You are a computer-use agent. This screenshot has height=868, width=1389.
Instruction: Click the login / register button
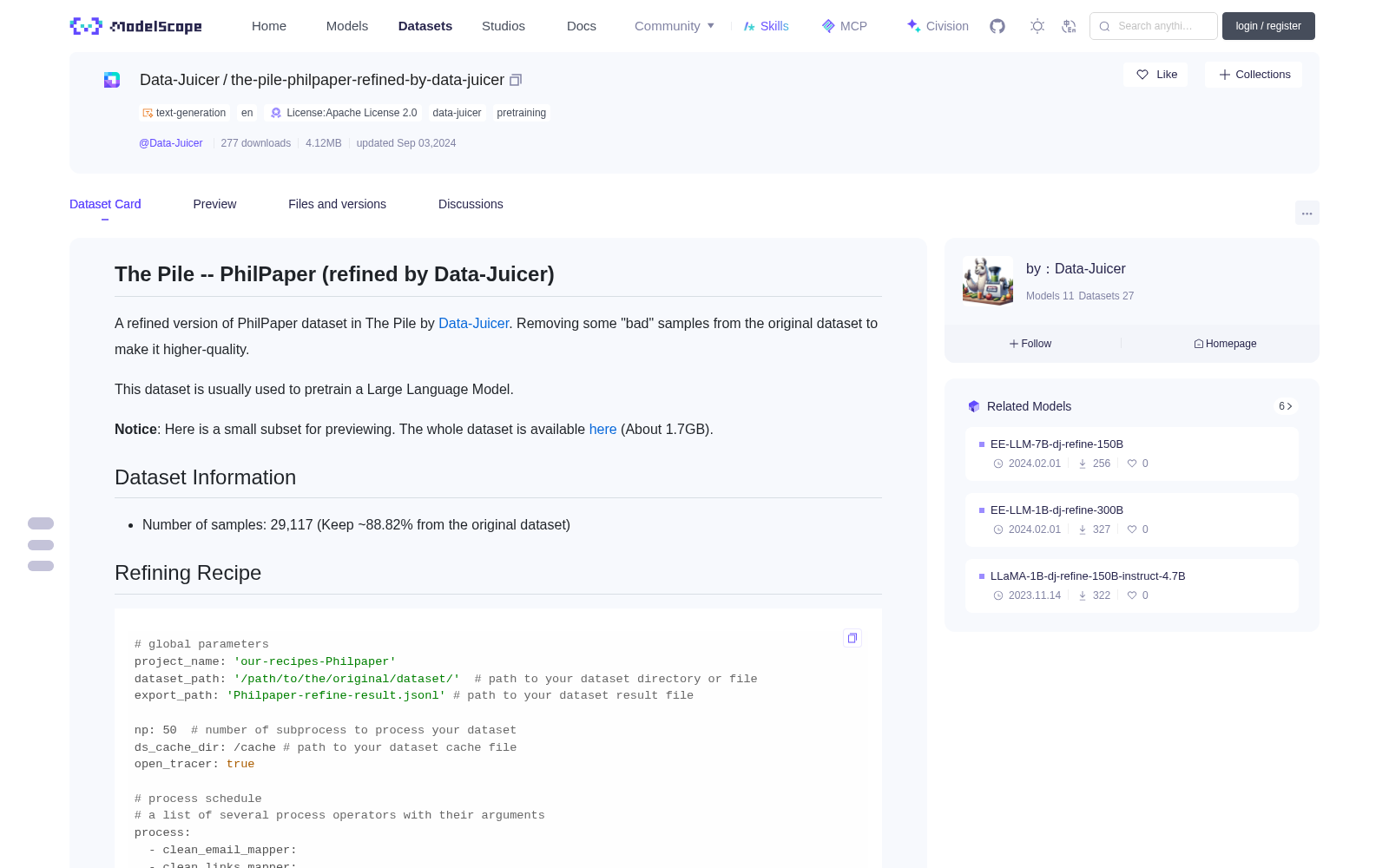pos(1268,26)
